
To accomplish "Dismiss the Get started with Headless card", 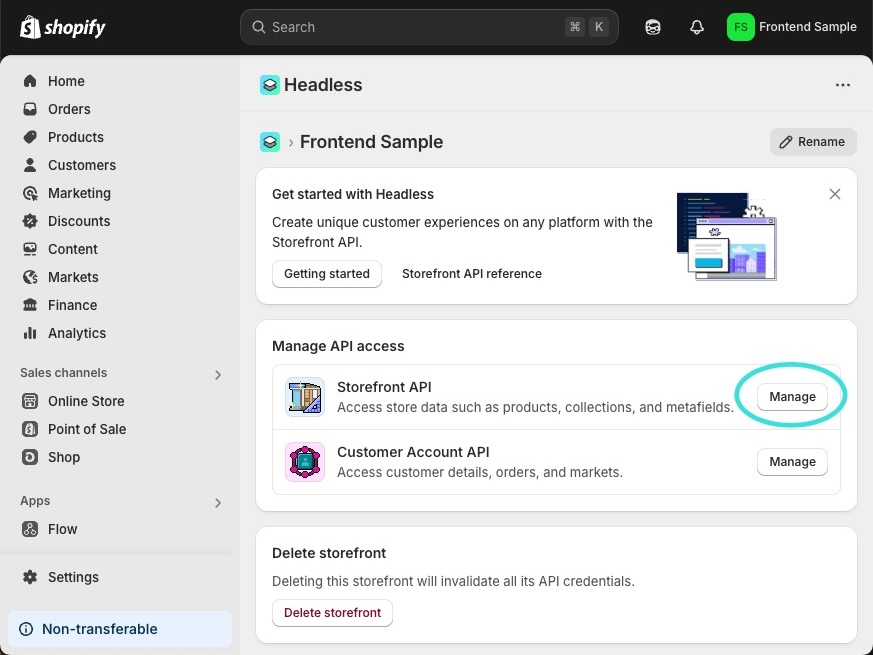I will point(835,194).
